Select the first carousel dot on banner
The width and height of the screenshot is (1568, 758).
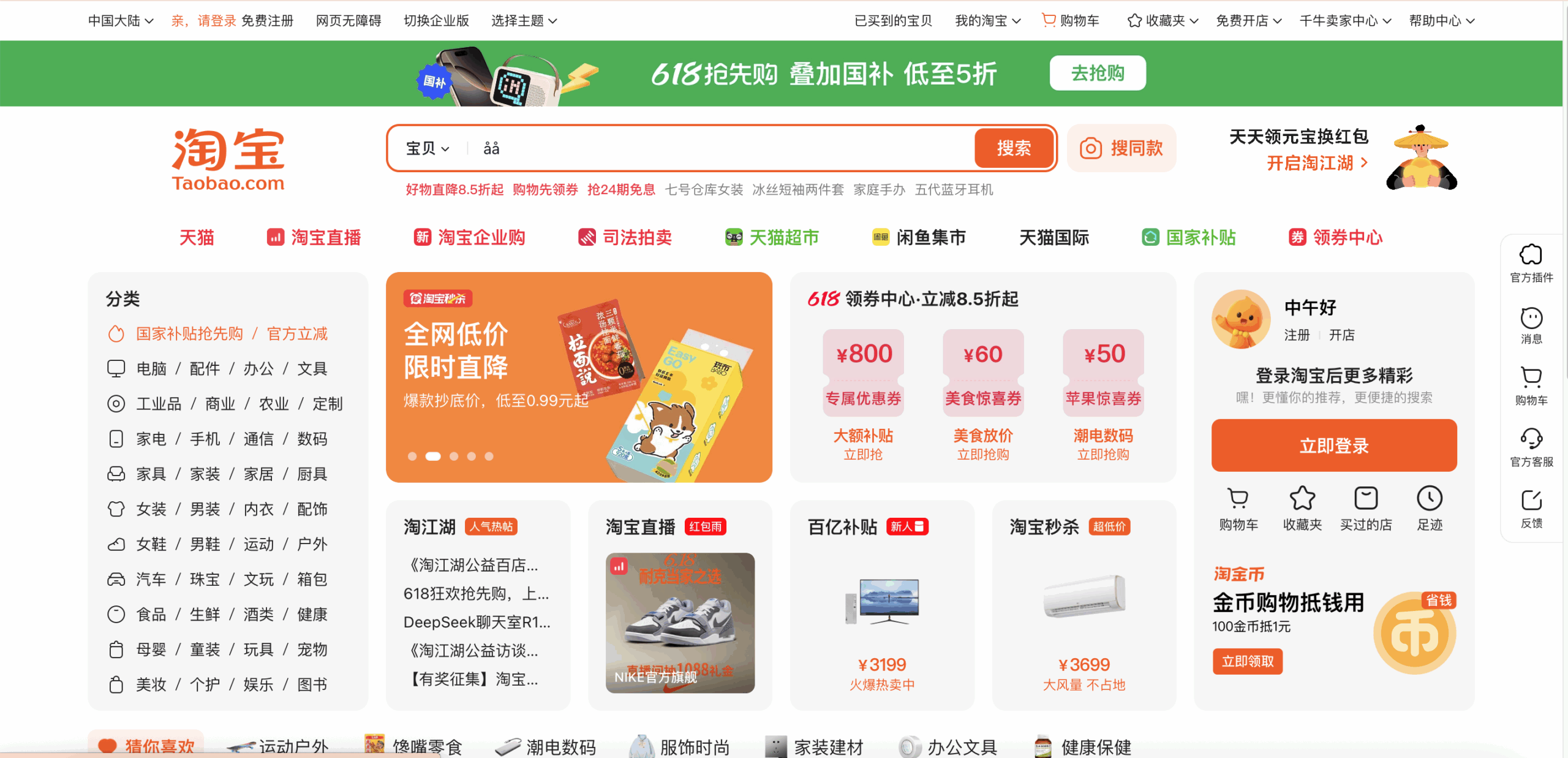click(412, 456)
